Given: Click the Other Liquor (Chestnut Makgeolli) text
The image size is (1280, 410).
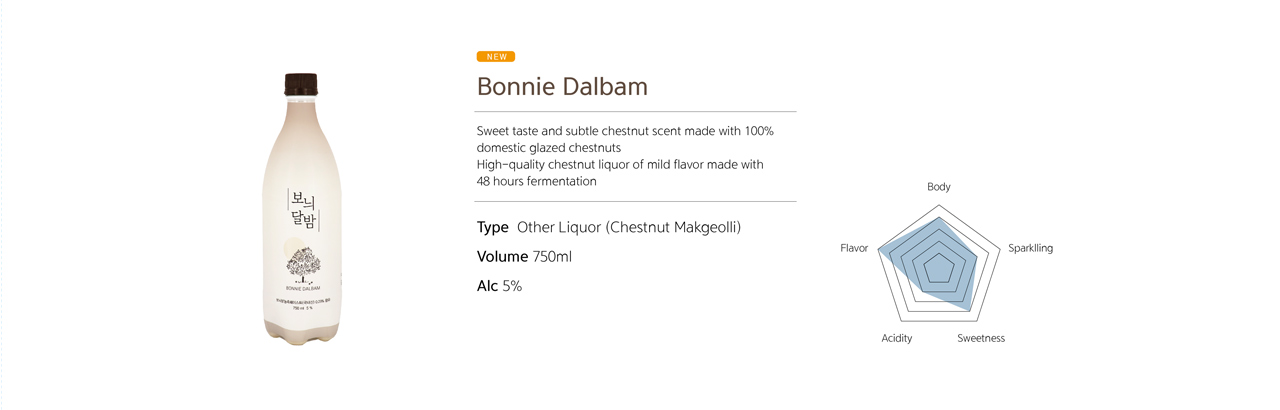Looking at the screenshot, I should click(629, 228).
